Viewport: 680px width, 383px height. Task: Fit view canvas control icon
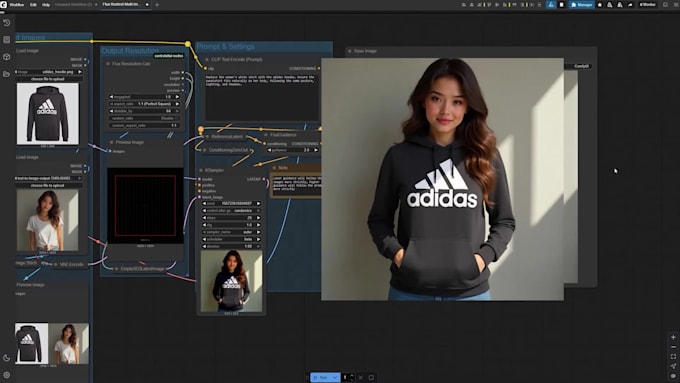tap(673, 357)
